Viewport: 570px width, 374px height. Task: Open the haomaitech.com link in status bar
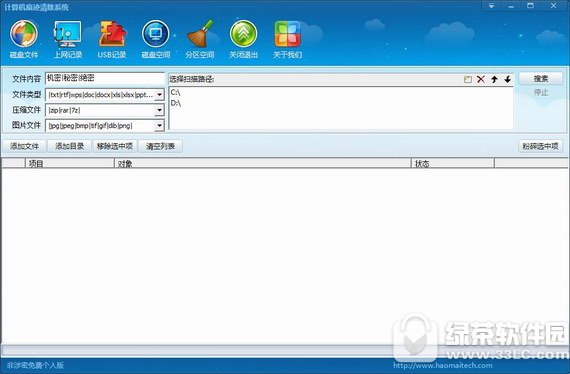coord(443,365)
